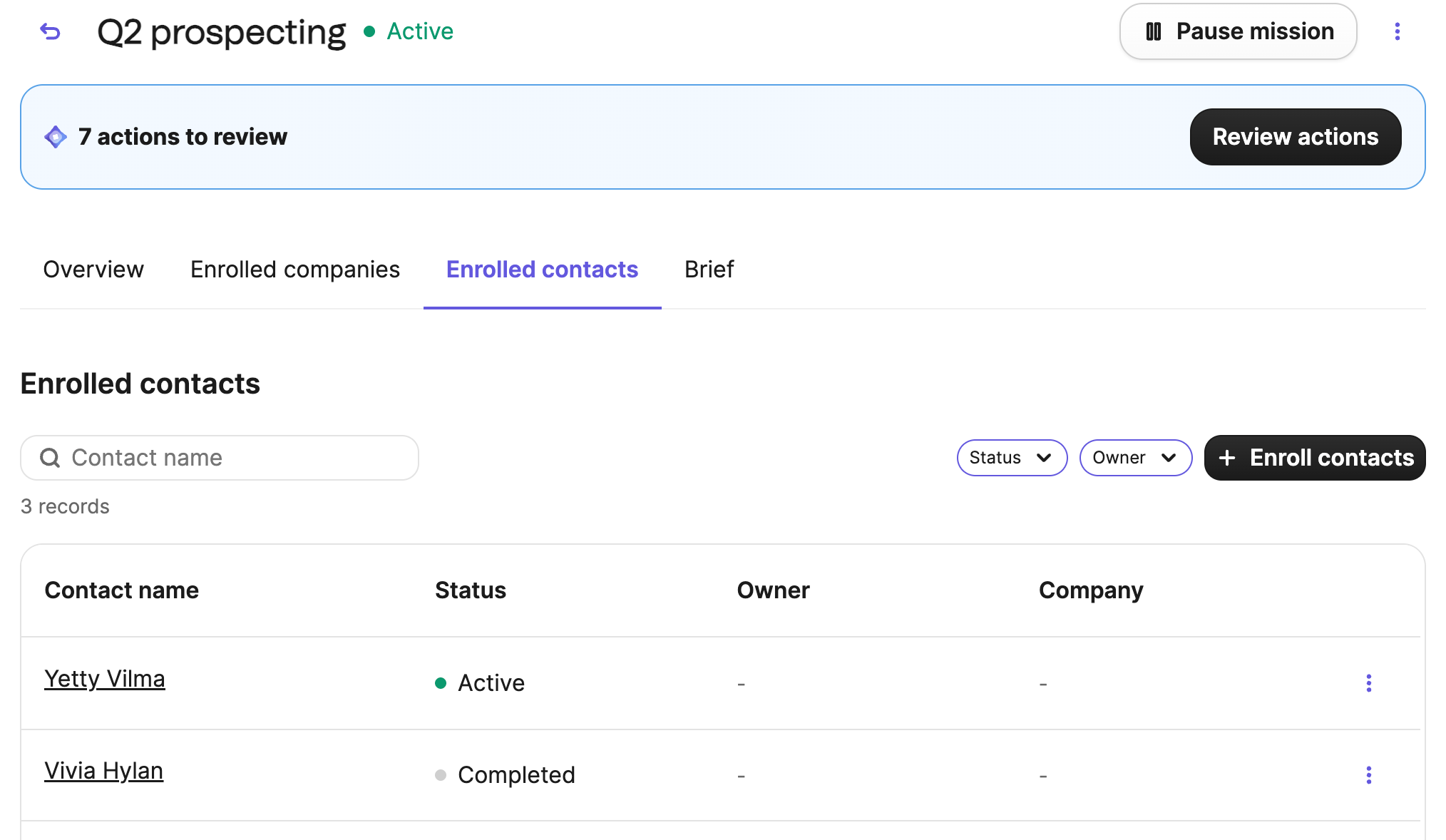Click the Contact name column header
This screenshot has height=840, width=1446.
click(122, 590)
